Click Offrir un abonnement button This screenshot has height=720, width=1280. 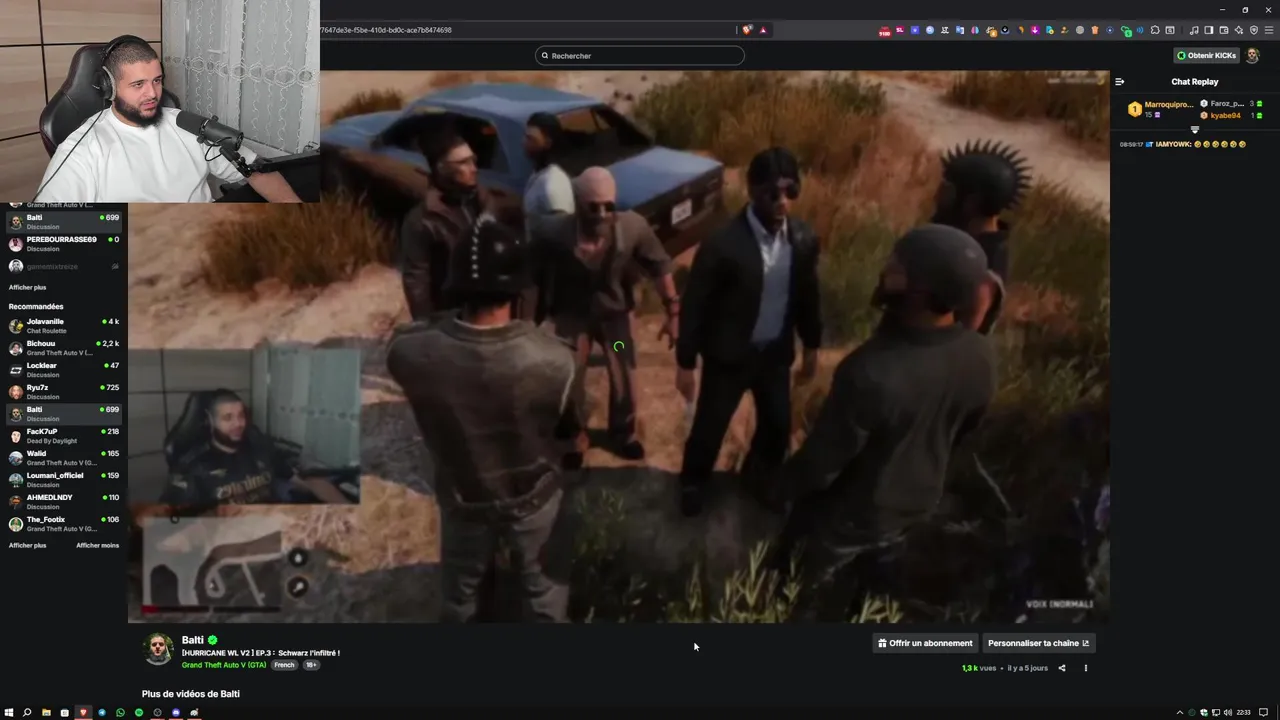click(925, 643)
